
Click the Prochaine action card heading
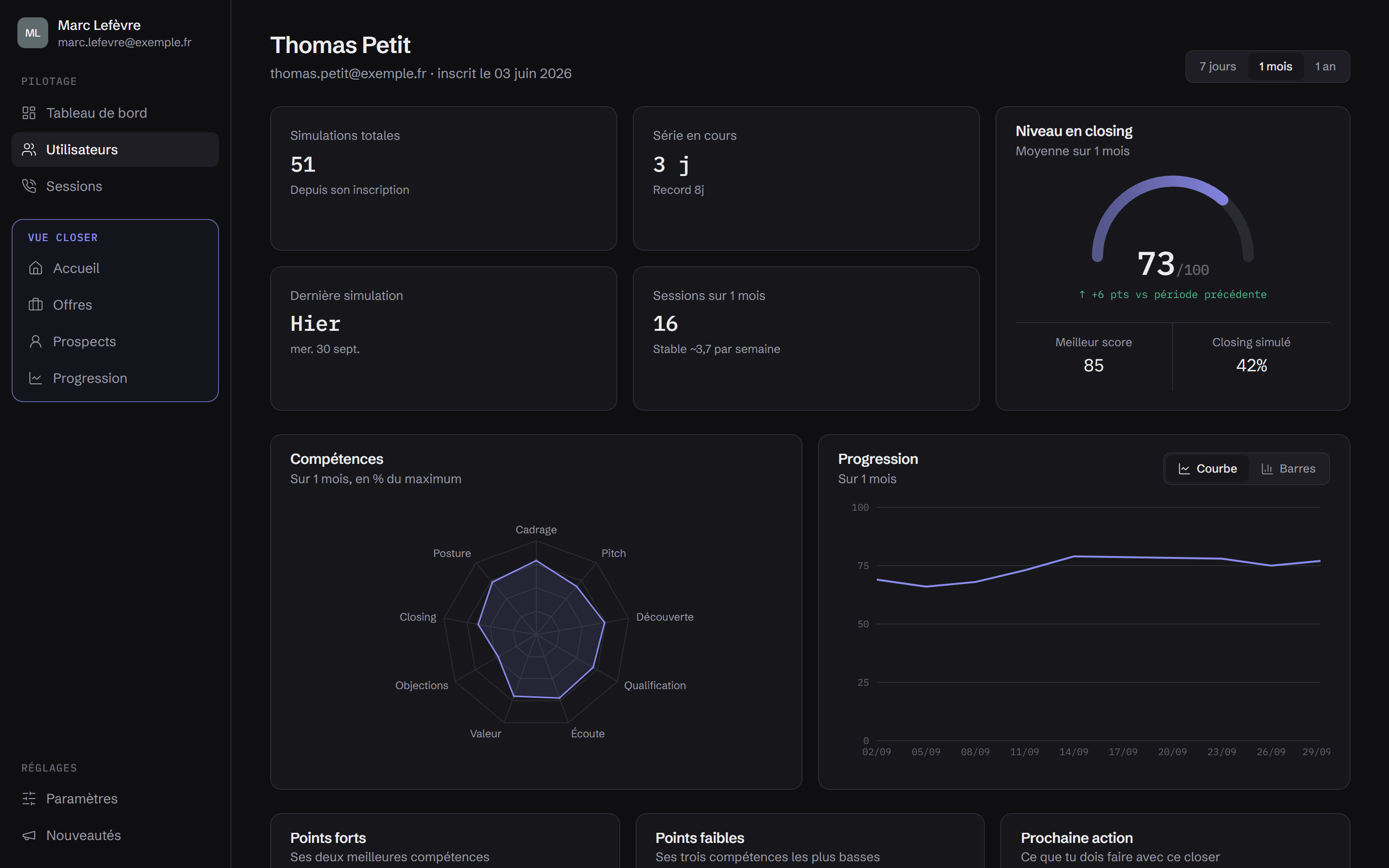[1077, 838]
